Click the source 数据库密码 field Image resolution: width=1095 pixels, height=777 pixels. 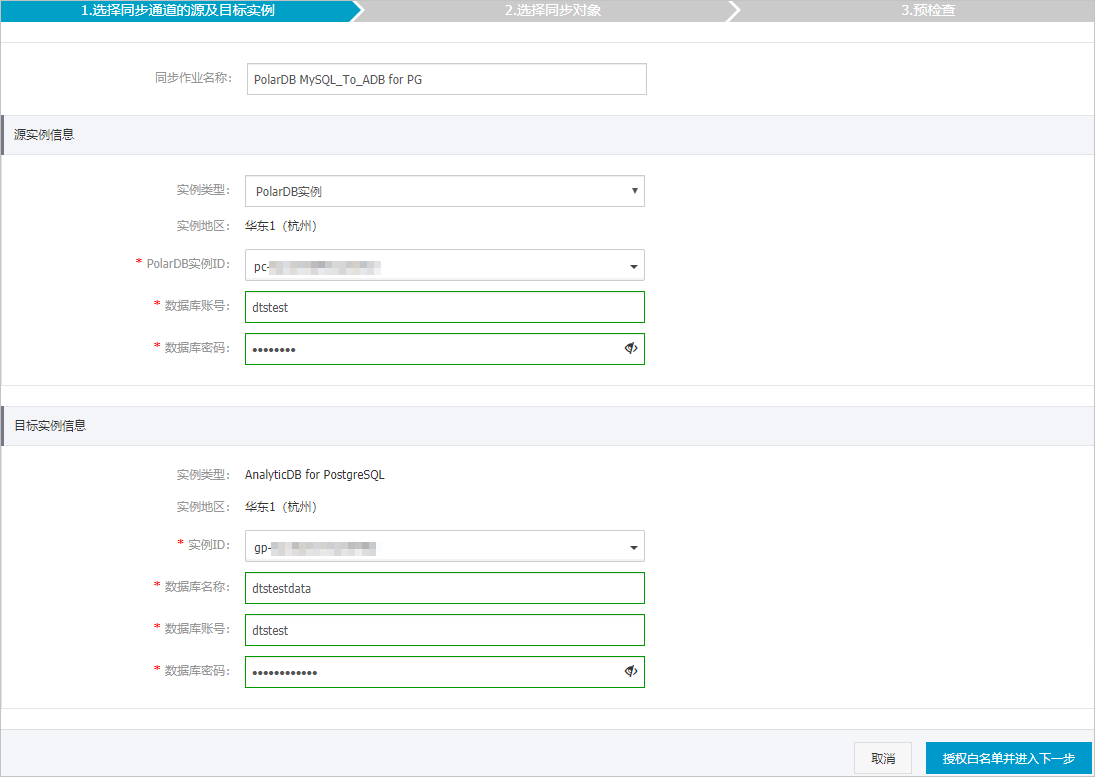[445, 349]
